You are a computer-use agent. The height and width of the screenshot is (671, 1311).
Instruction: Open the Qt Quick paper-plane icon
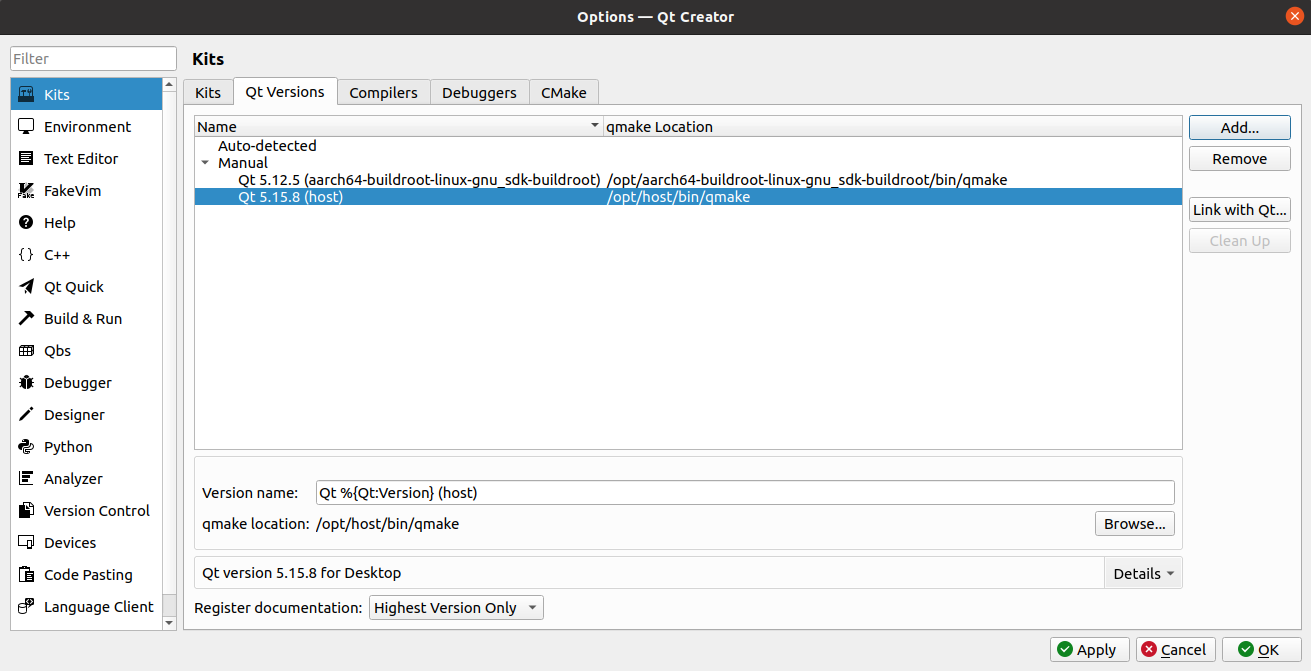pyautogui.click(x=27, y=286)
